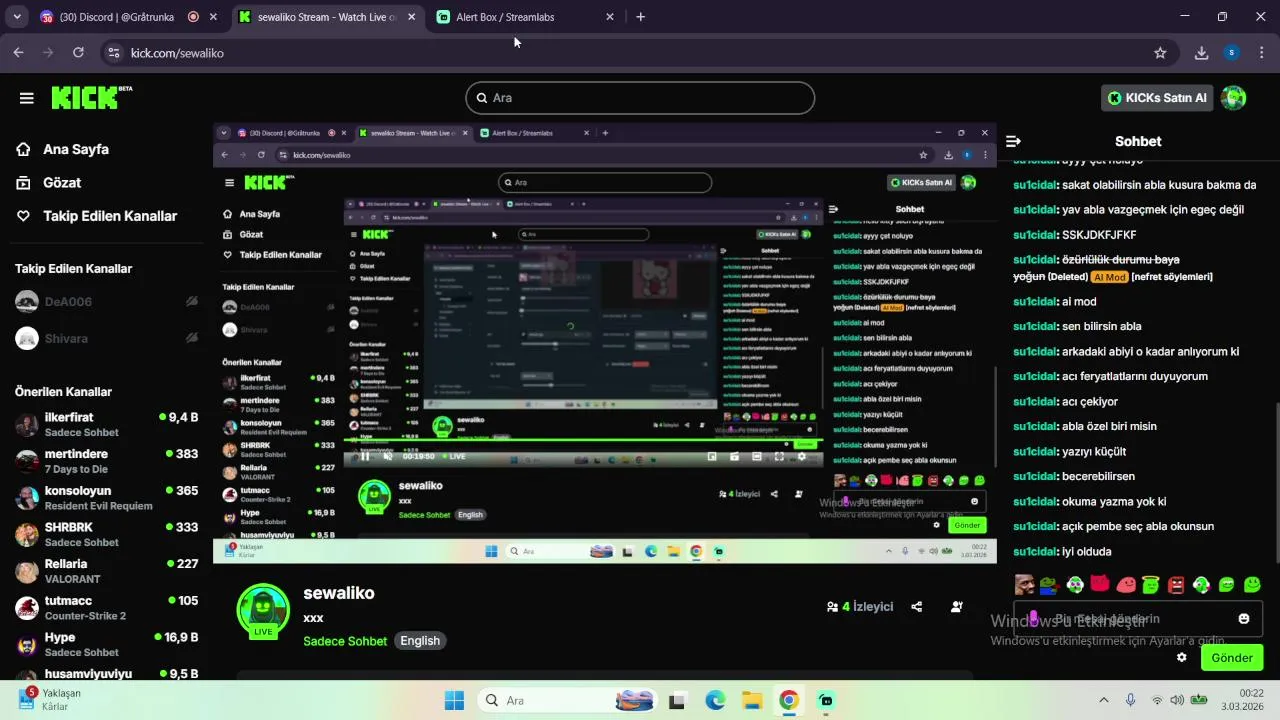Insert the Pepe frog emote

(x=1048, y=585)
